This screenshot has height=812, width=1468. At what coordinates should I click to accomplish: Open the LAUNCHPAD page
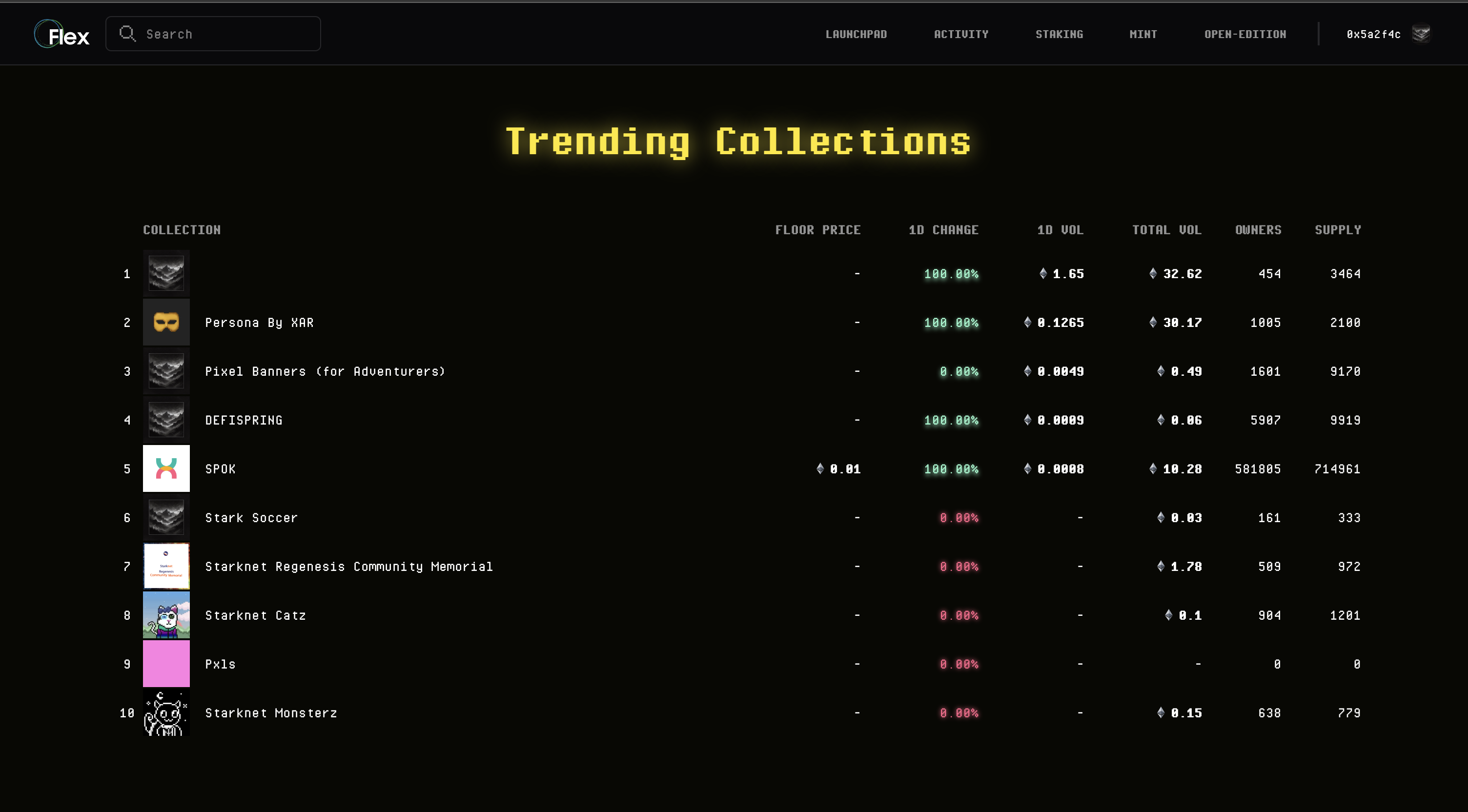[x=856, y=34]
